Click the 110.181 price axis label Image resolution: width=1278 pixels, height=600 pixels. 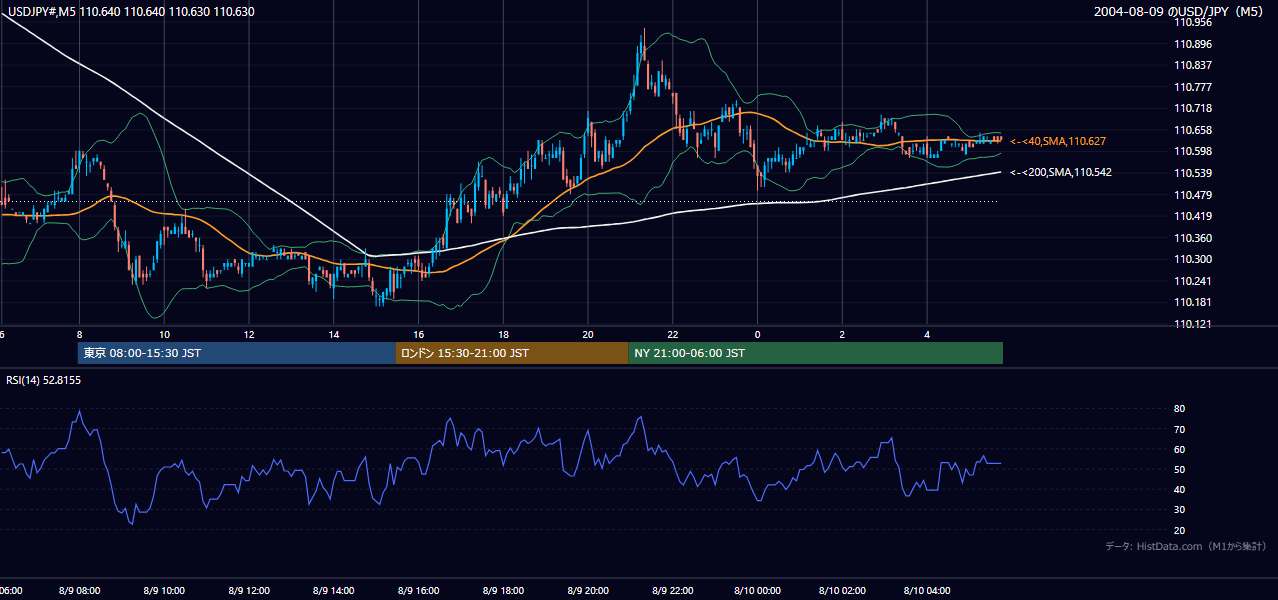tap(1194, 302)
